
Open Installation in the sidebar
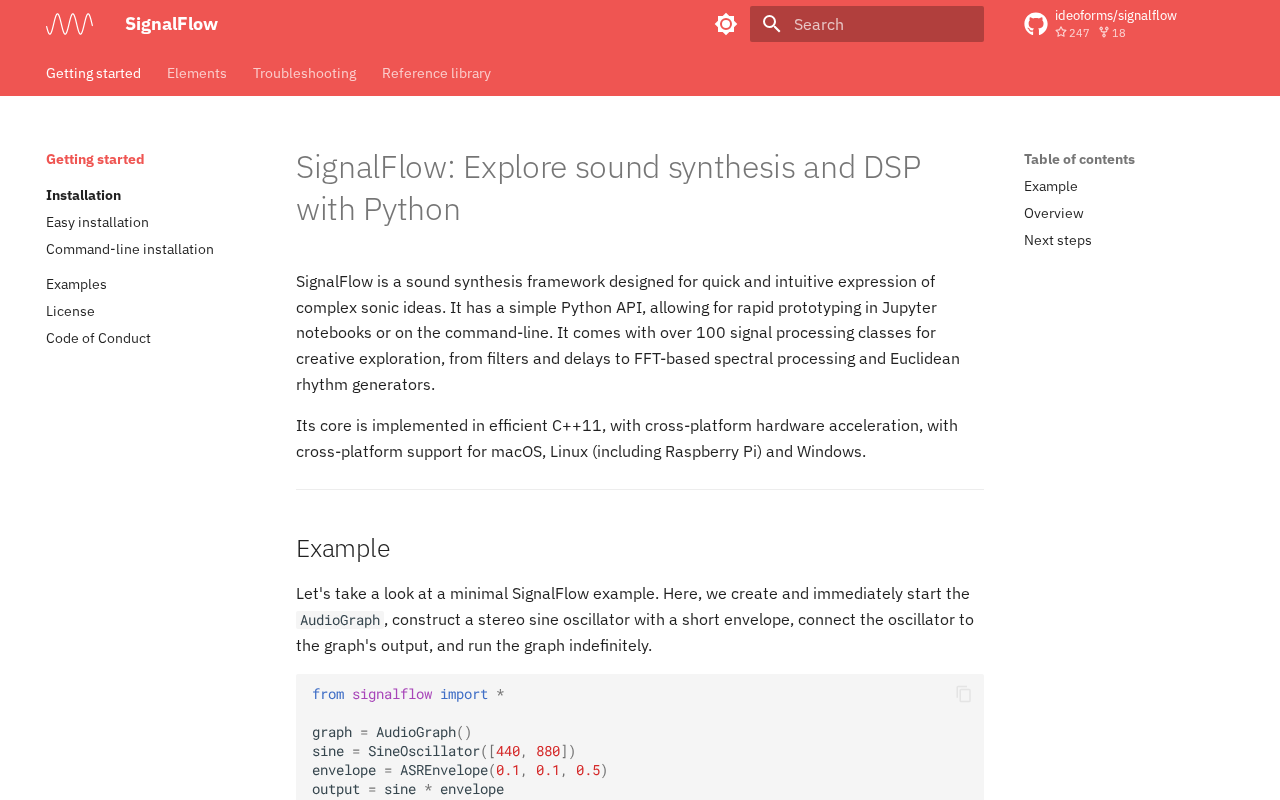coord(83,195)
